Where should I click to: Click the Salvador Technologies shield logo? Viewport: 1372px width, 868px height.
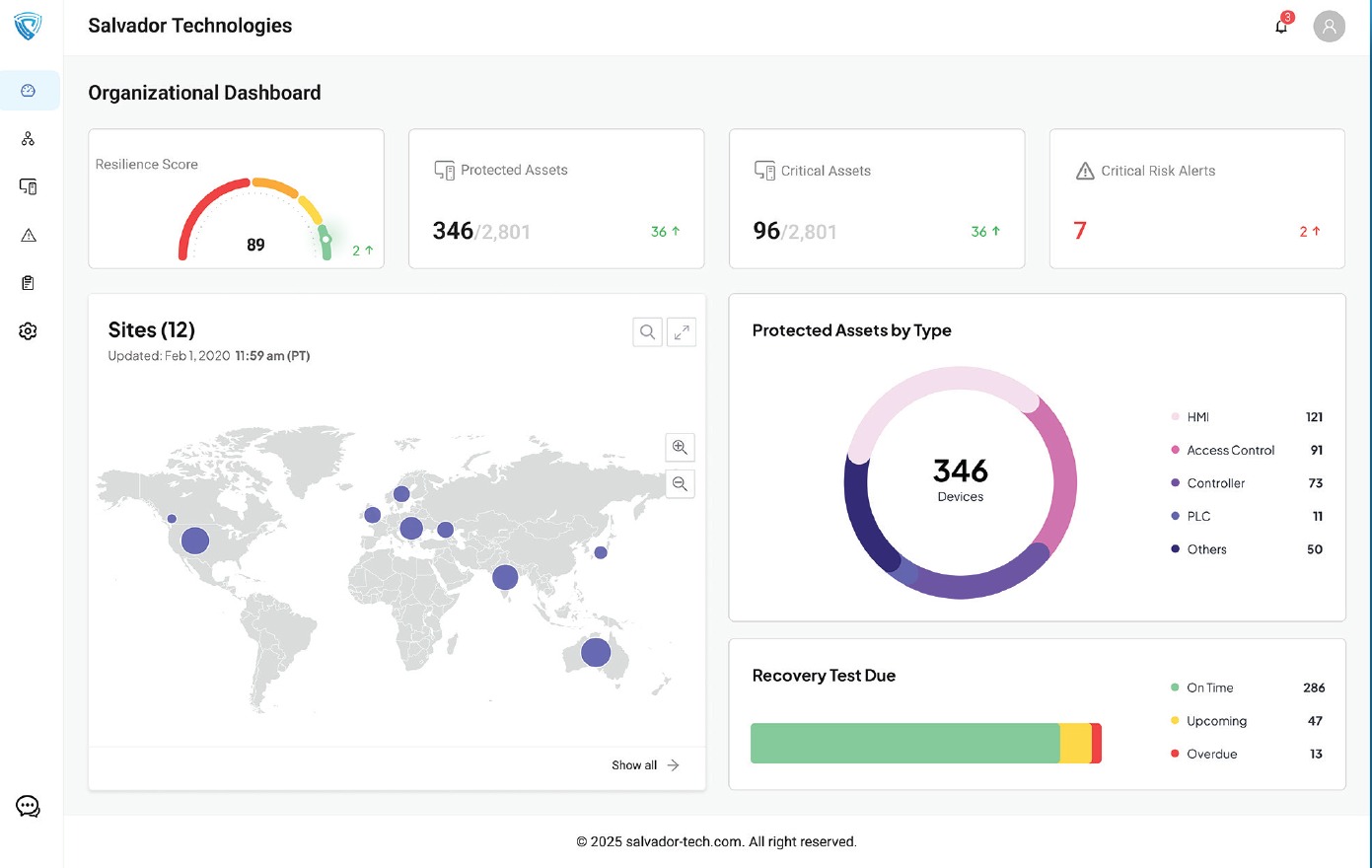(28, 26)
